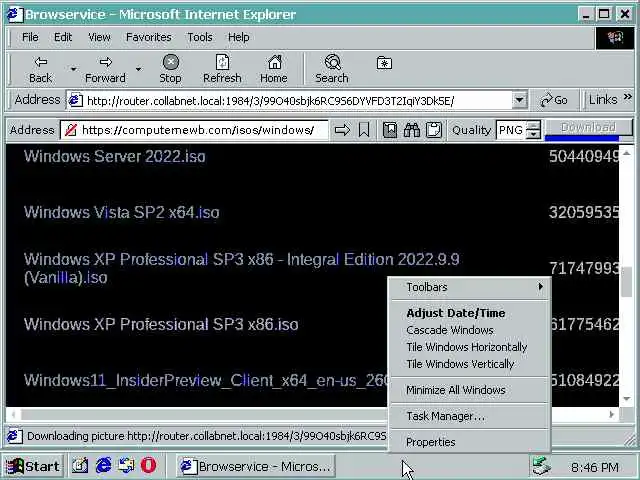640x480 pixels.
Task: Open Windows Vista SP2 x64.iso link
Action: tap(122, 212)
